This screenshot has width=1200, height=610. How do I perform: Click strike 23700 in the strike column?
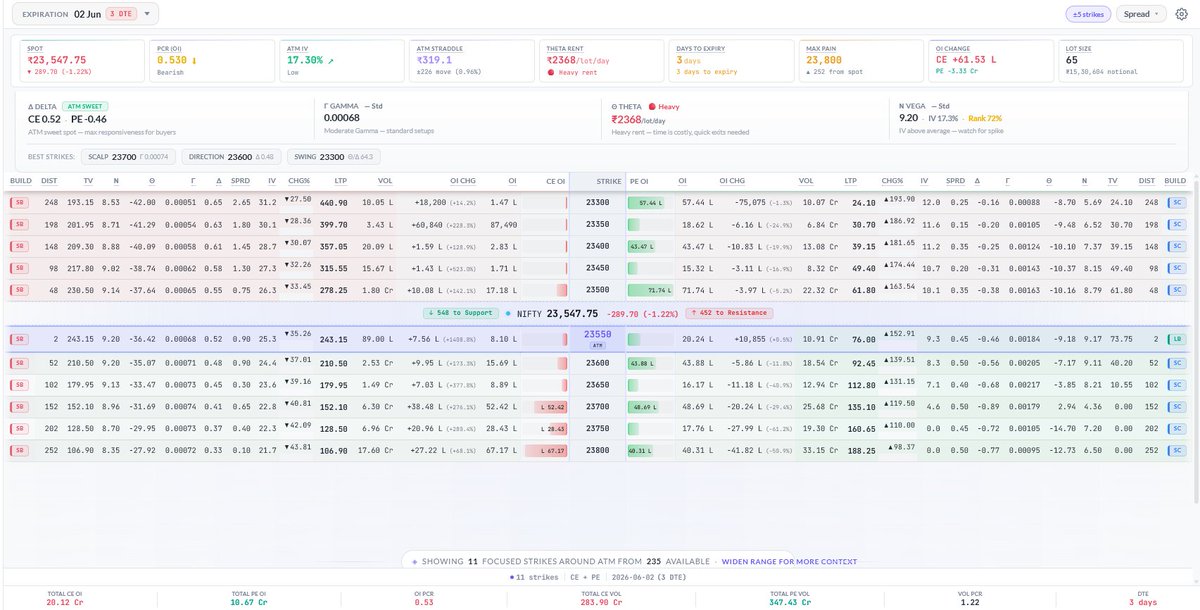(x=598, y=406)
